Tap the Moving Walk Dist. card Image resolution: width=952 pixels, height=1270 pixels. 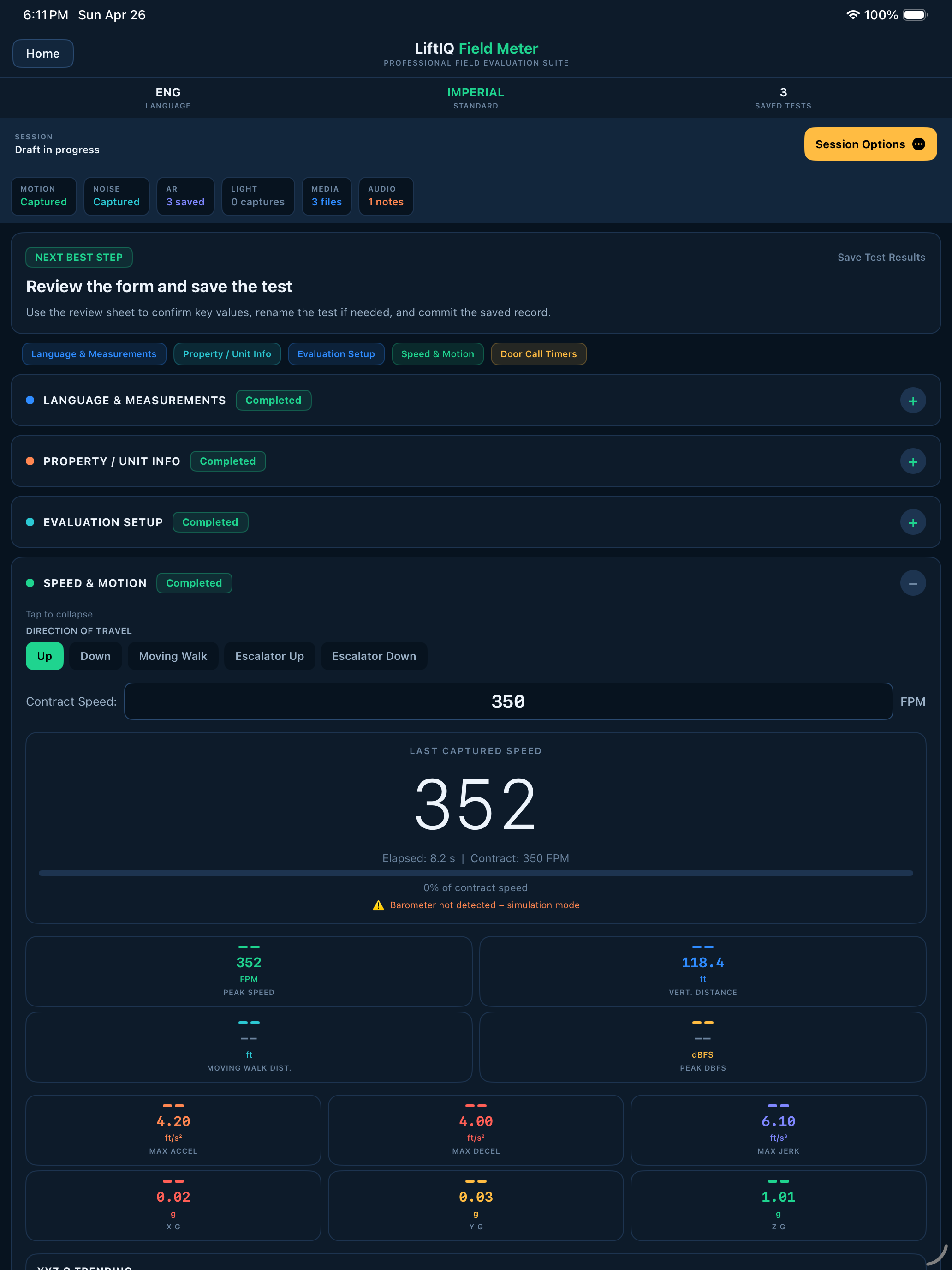click(x=249, y=1047)
